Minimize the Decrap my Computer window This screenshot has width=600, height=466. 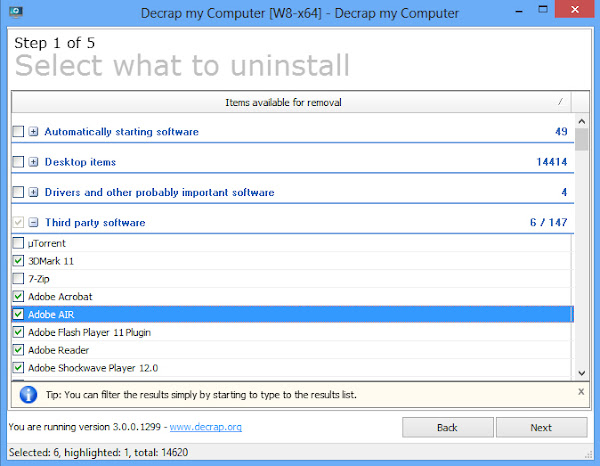click(519, 11)
